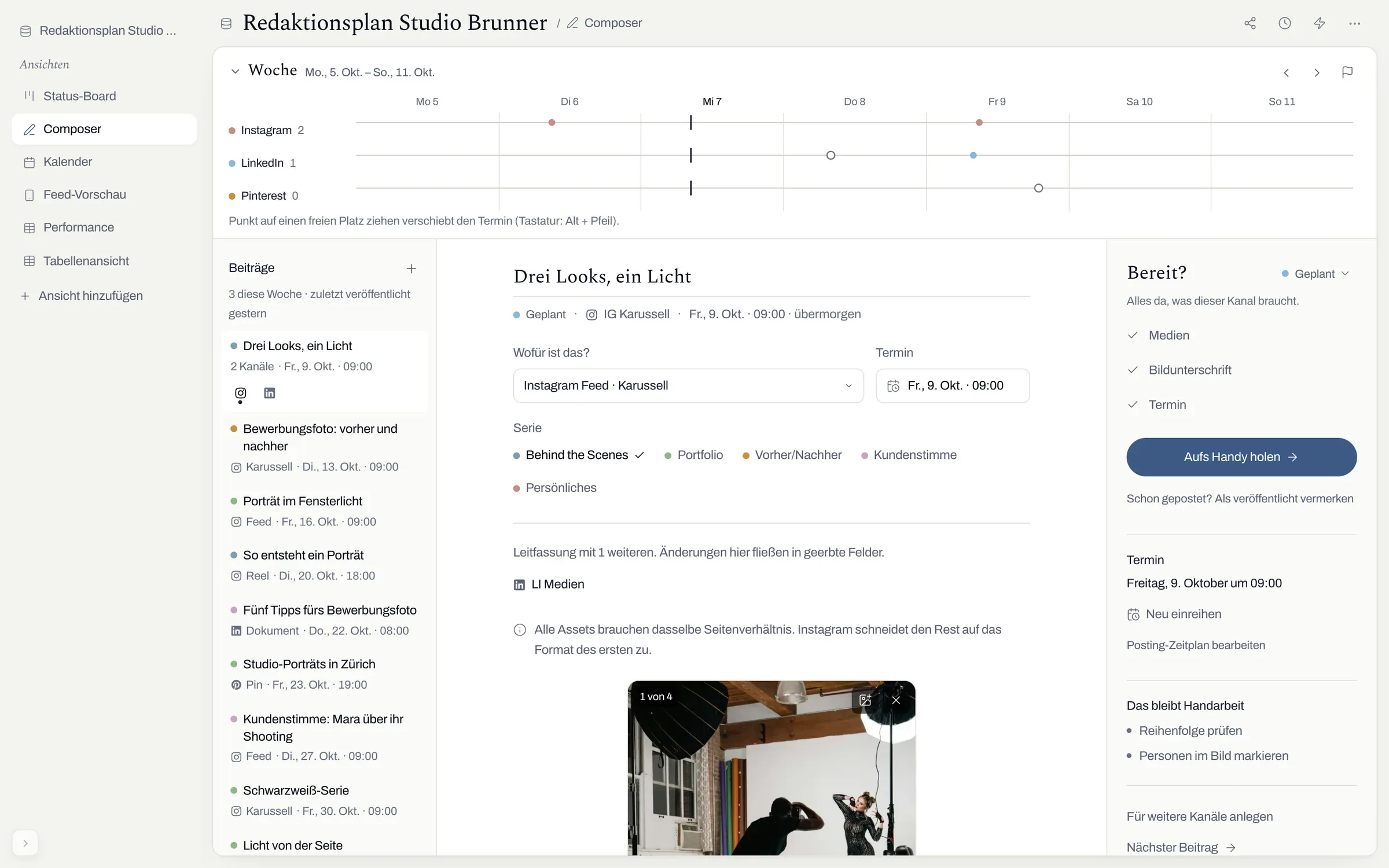The height and width of the screenshot is (868, 1389).
Task: Select Instagram channel icon under Drei Looks
Action: coord(241,393)
